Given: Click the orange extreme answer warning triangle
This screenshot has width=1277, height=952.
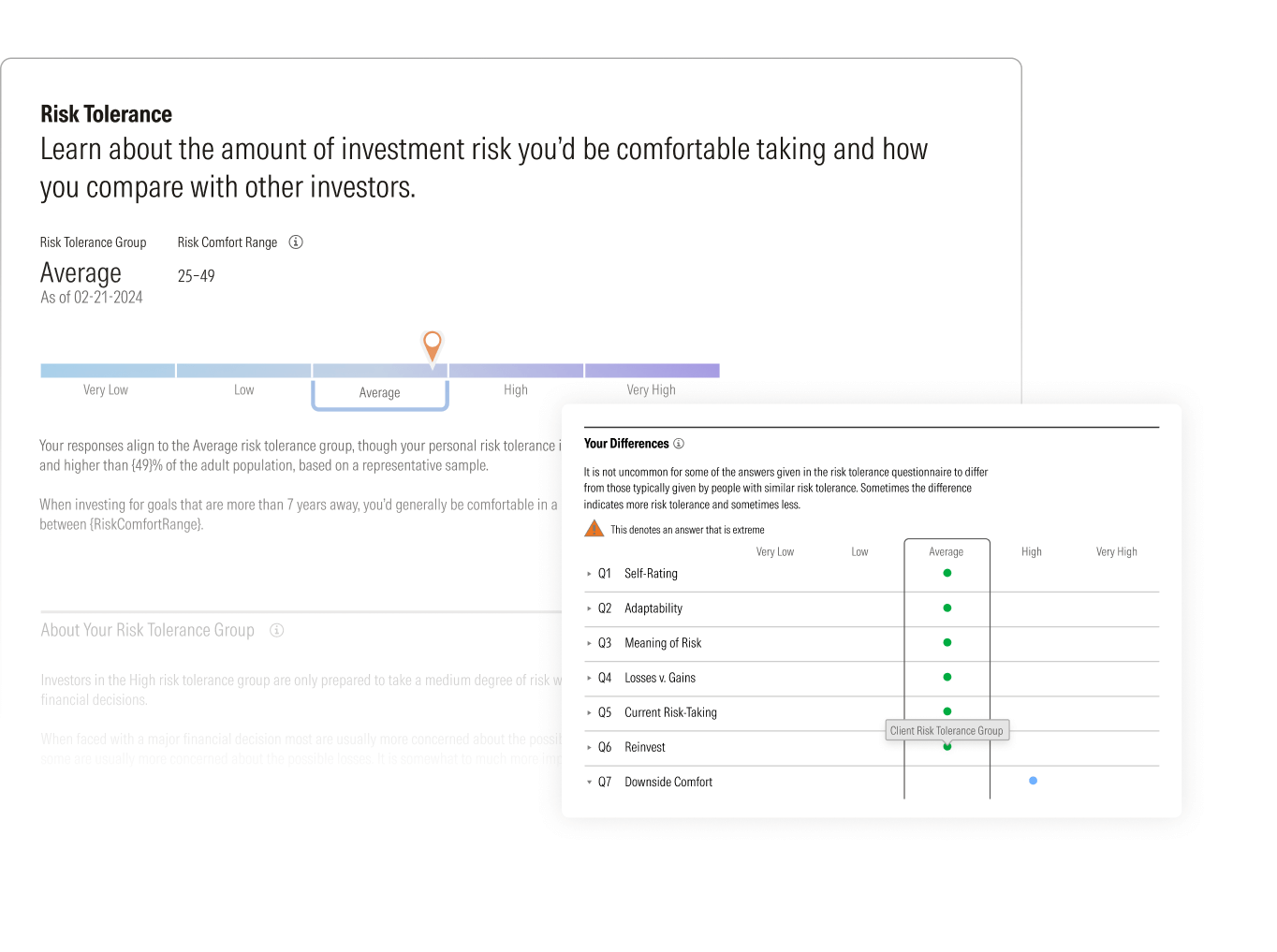Looking at the screenshot, I should tap(594, 529).
